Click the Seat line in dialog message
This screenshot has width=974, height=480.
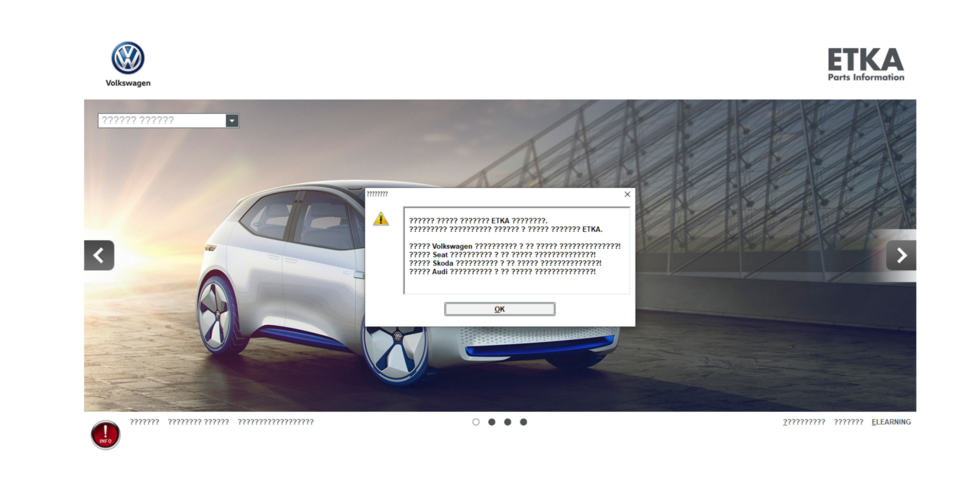pyautogui.click(x=503, y=255)
